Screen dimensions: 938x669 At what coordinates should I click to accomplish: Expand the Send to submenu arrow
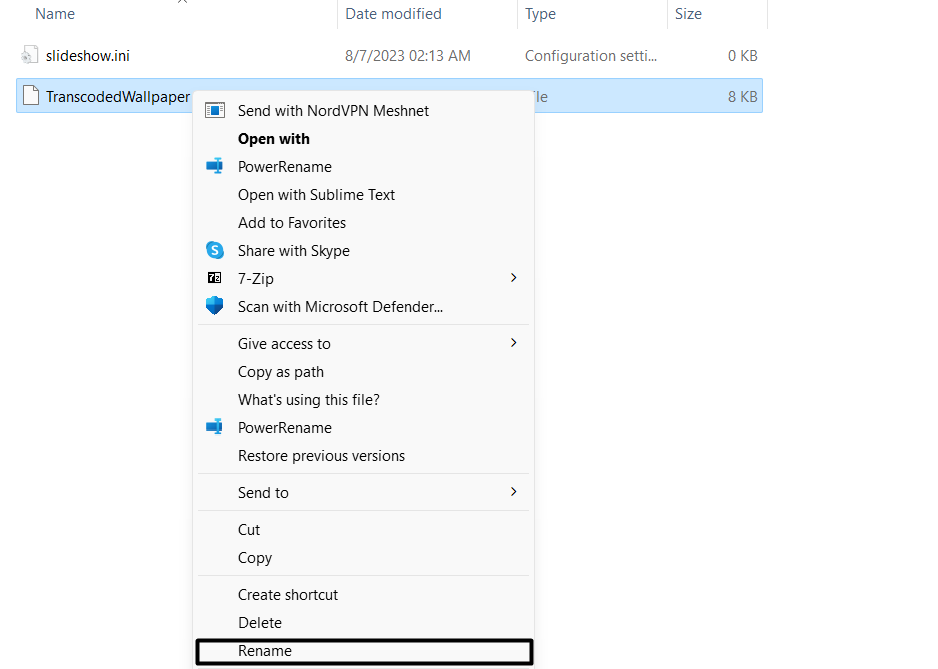(x=513, y=492)
